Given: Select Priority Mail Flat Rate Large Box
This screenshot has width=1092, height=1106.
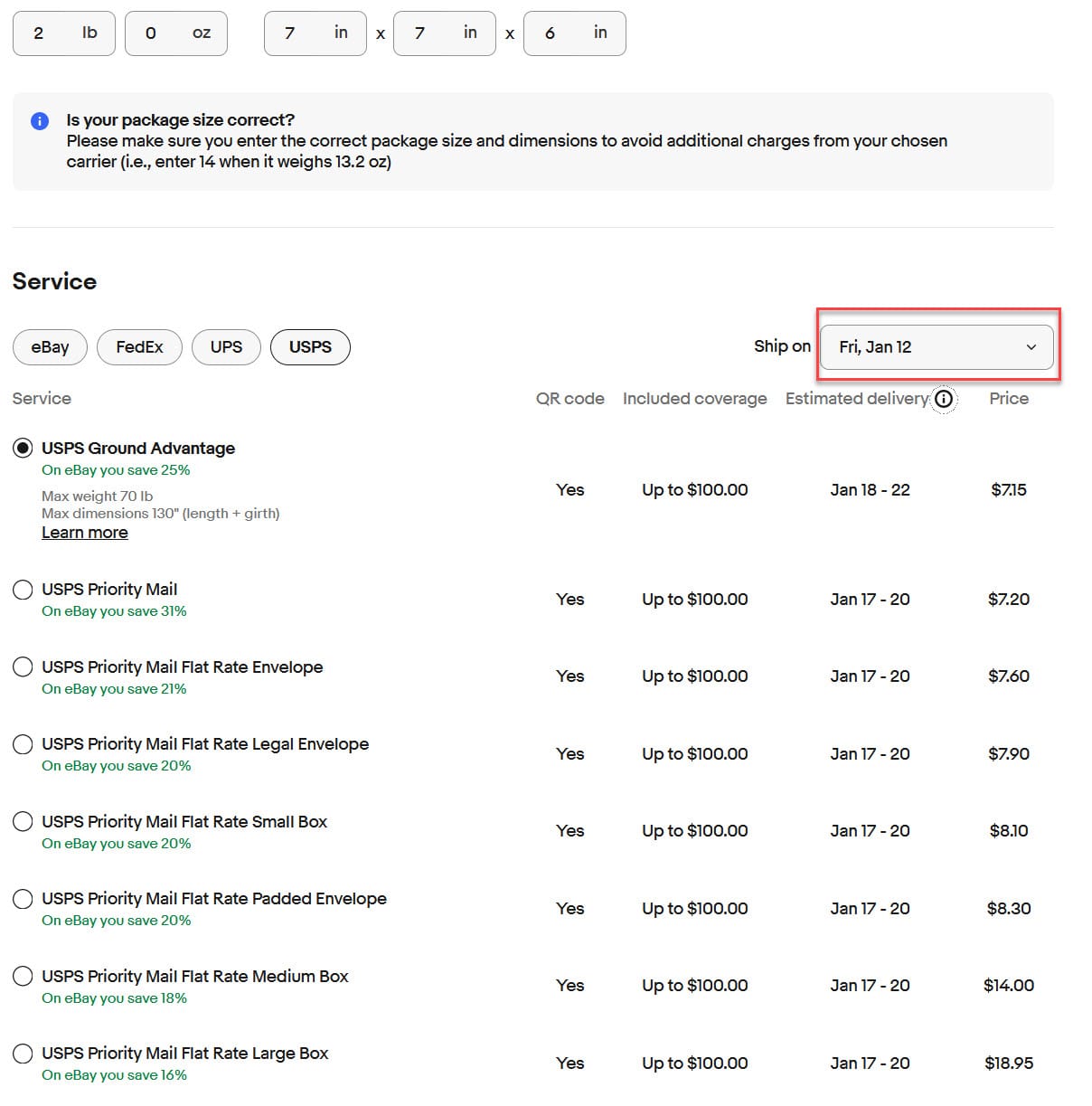Looking at the screenshot, I should [x=24, y=1054].
